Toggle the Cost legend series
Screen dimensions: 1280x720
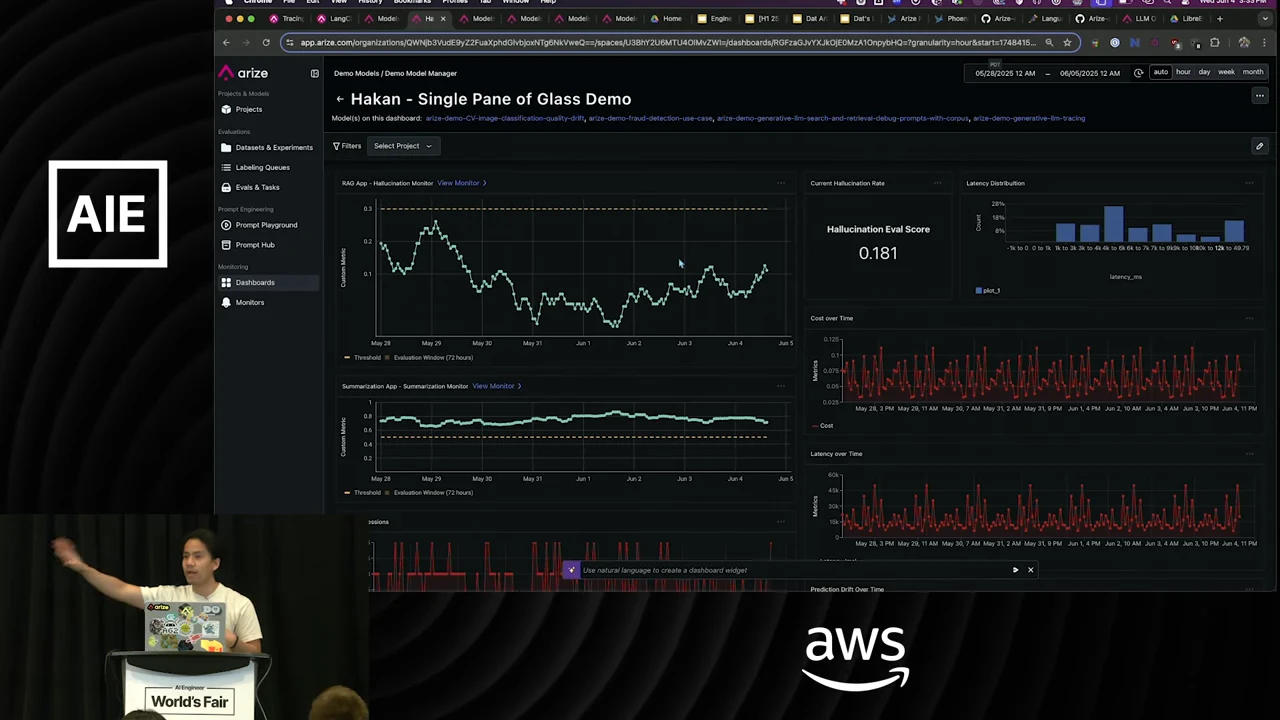[823, 426]
